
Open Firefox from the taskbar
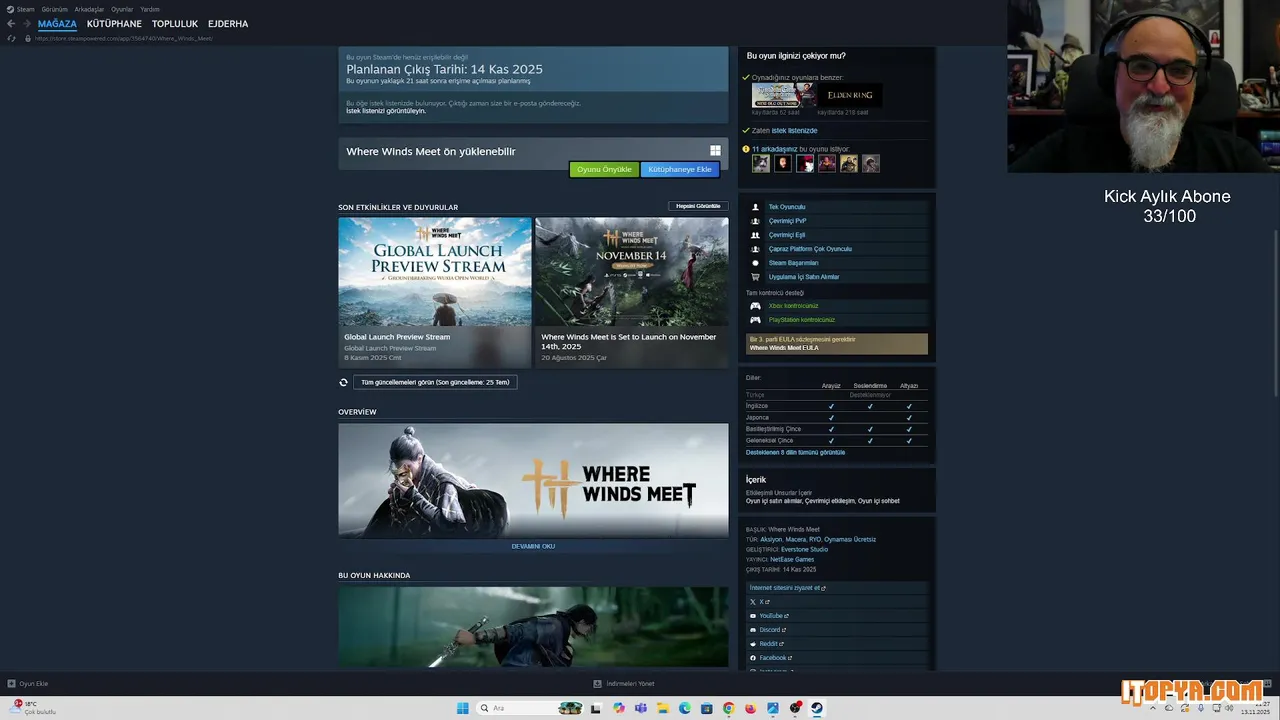click(751, 708)
